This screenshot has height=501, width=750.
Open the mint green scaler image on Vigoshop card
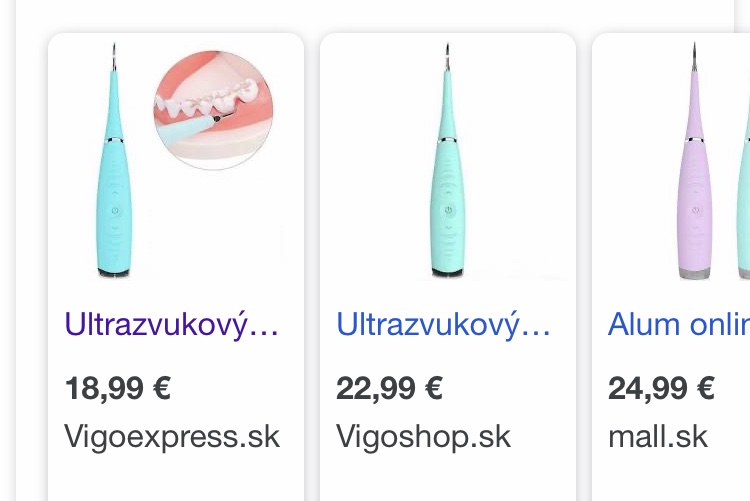coord(448,160)
